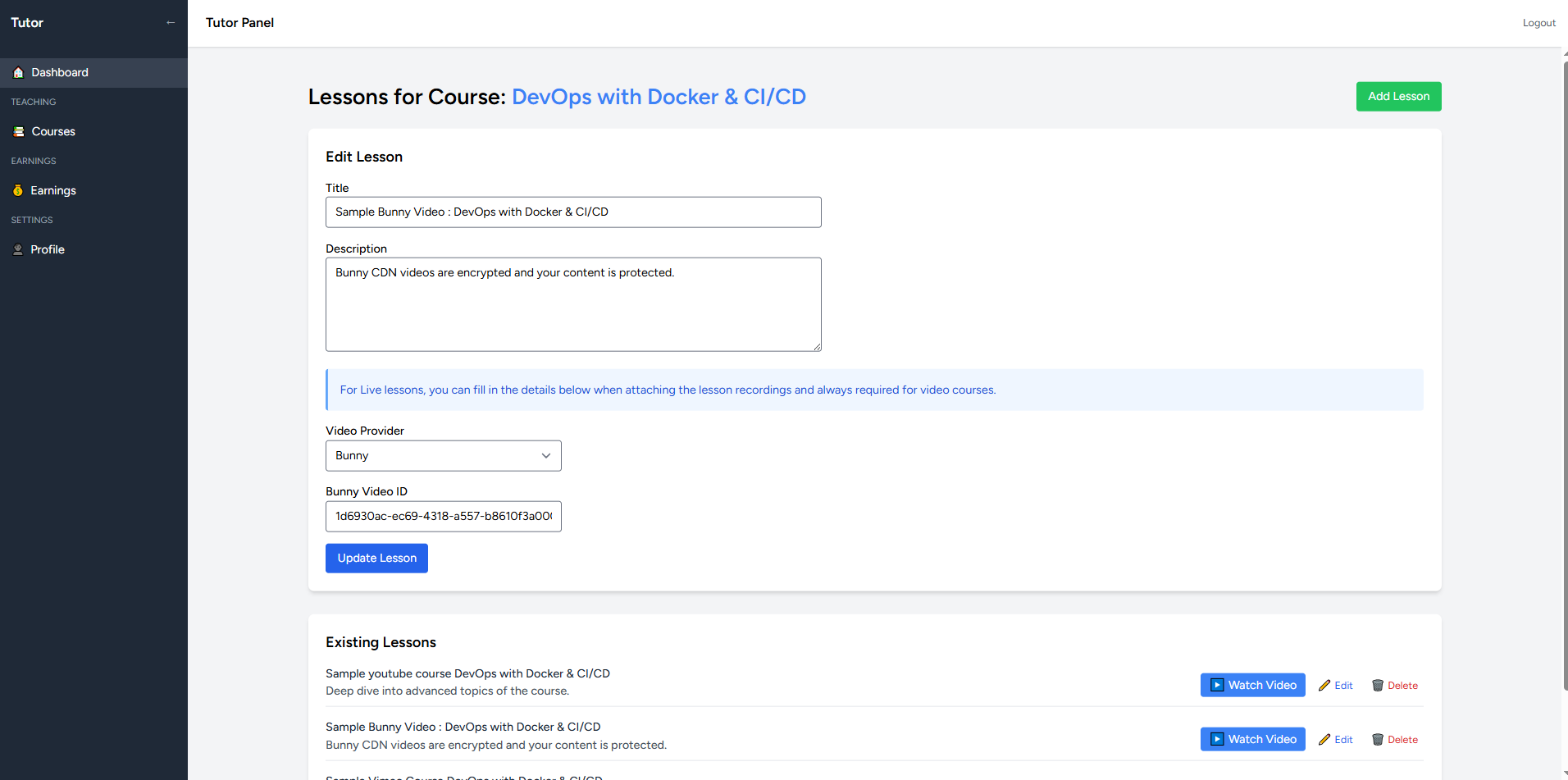Open Earnings in the sidebar
This screenshot has width=1568, height=780.
[x=93, y=191]
